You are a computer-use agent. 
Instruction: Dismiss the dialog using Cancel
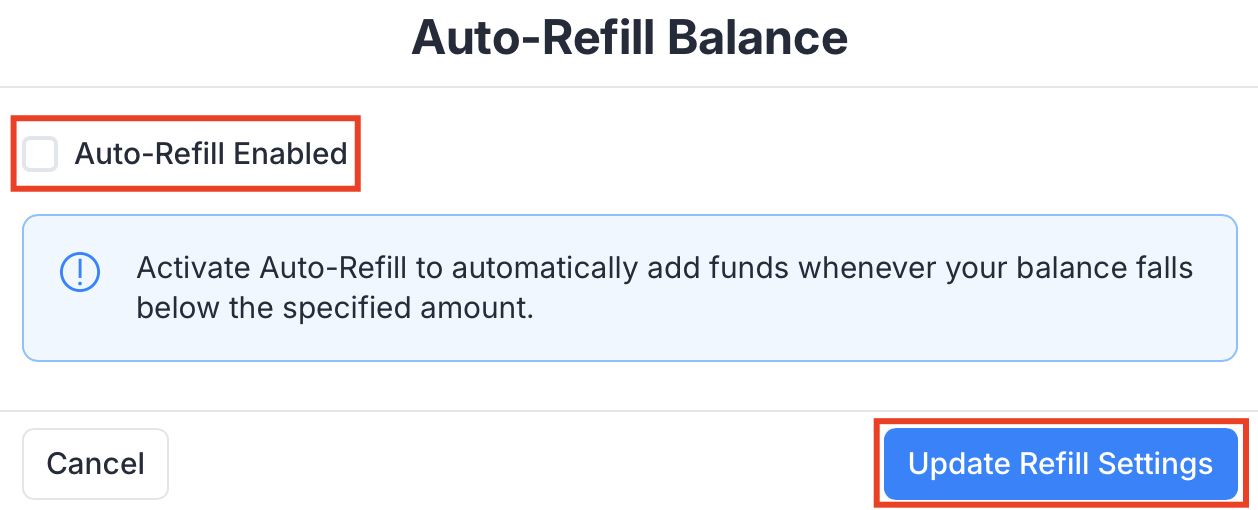pyautogui.click(x=95, y=464)
